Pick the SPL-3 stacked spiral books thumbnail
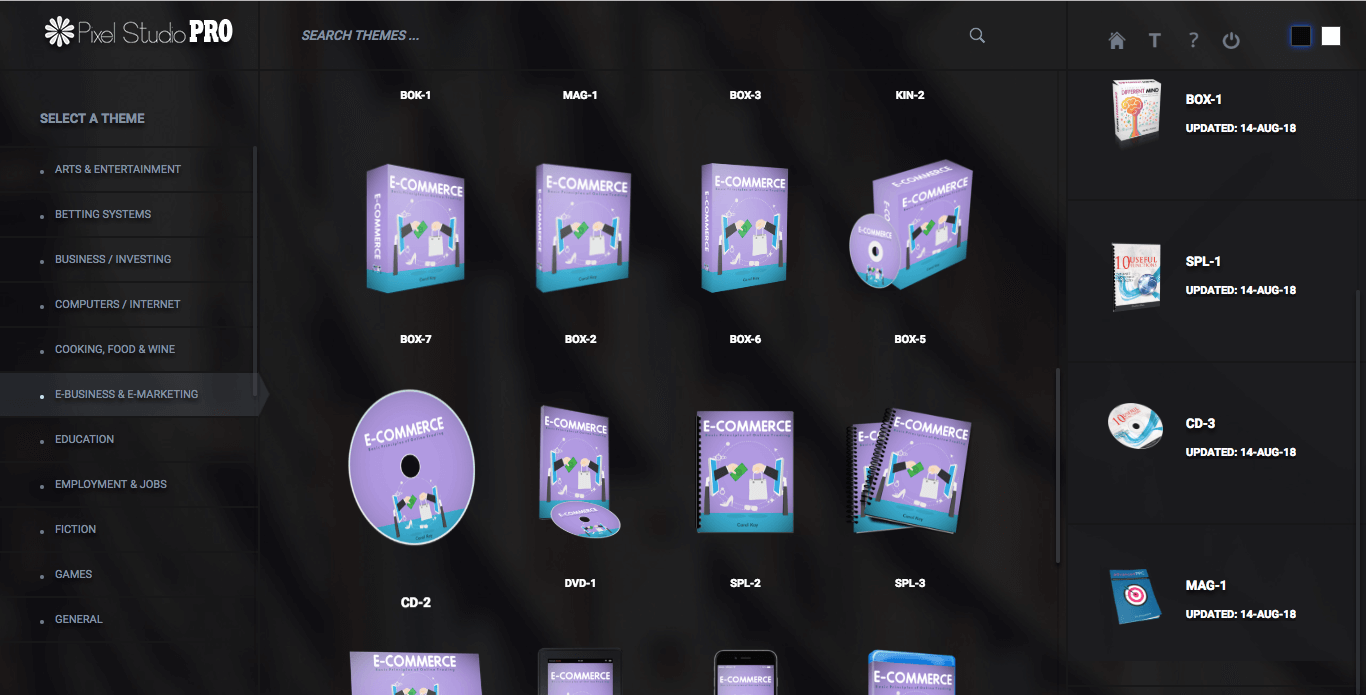This screenshot has width=1366, height=695. point(908,469)
